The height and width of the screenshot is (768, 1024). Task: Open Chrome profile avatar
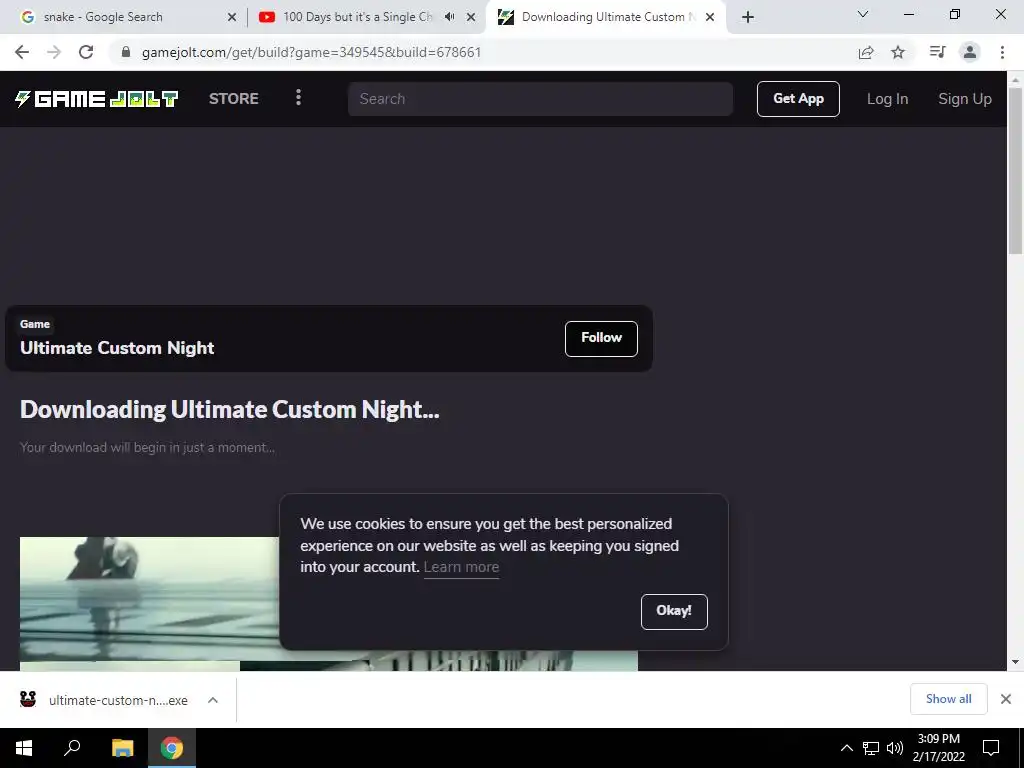tap(970, 52)
